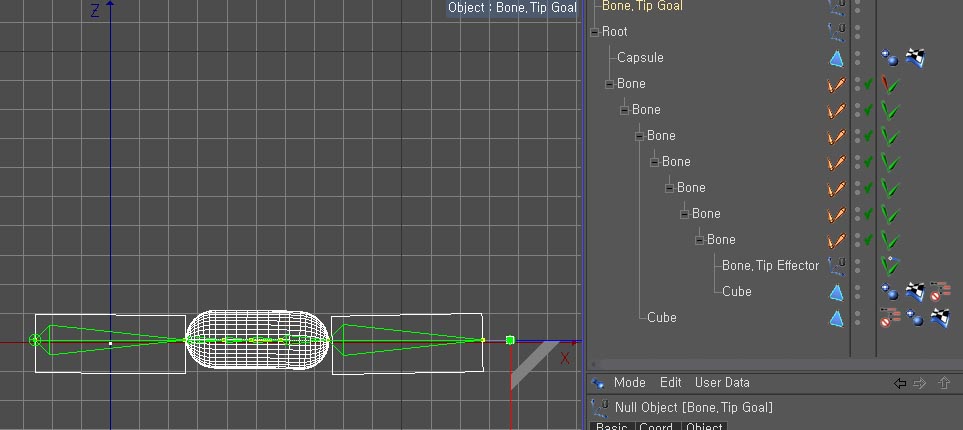This screenshot has width=963, height=430.
Task: Collapse the fourth Bone branch
Action: pos(655,162)
